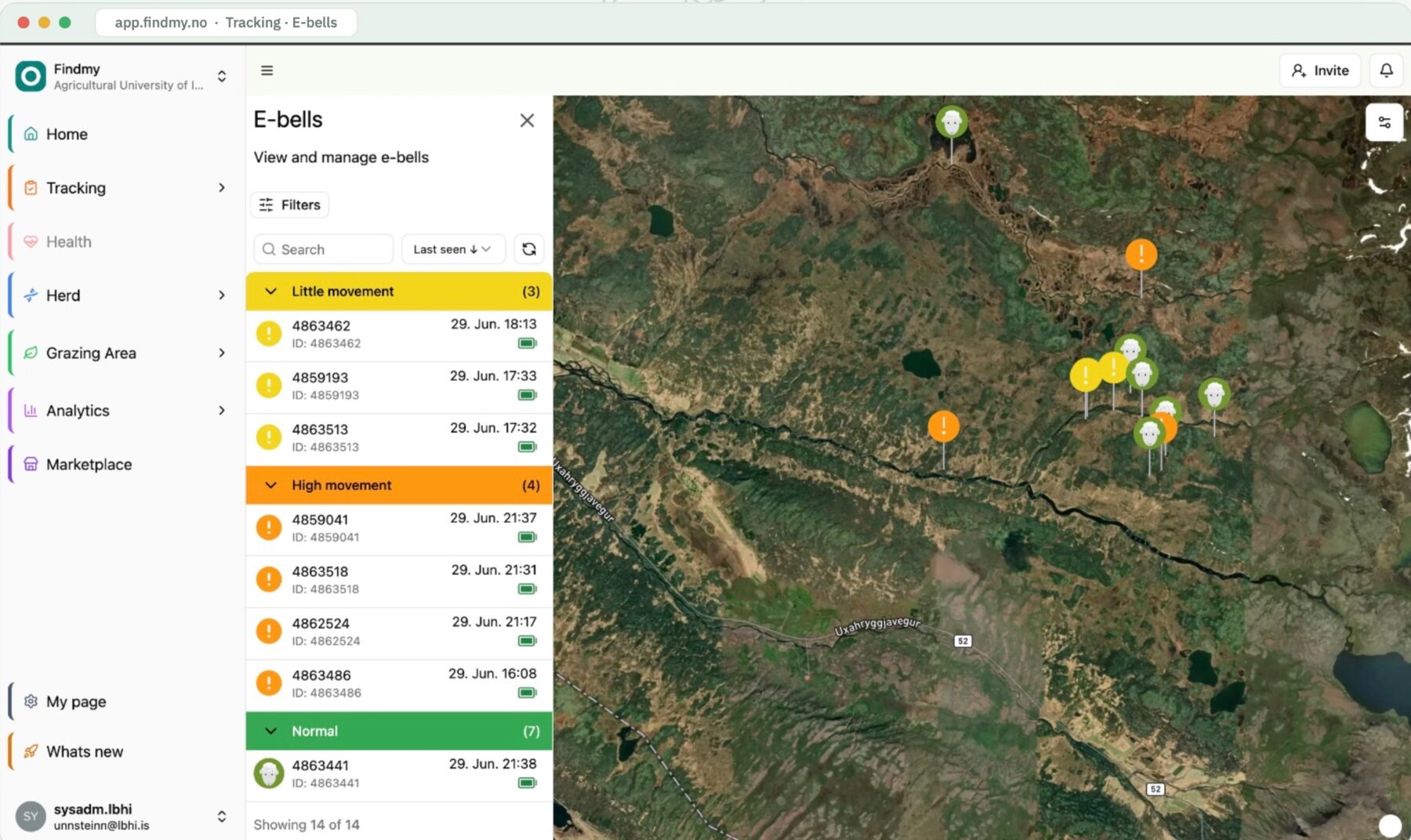Expand the Tracking submenu chevron
Screen dimensions: 1411x840
coord(222,188)
